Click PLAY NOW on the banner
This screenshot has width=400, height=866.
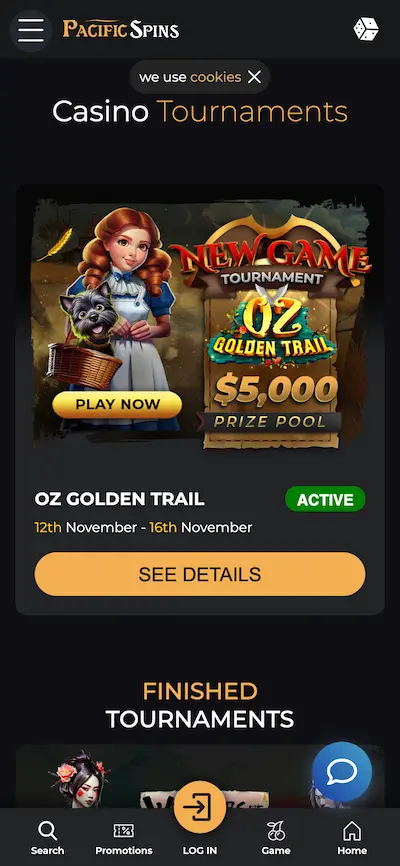pos(117,404)
